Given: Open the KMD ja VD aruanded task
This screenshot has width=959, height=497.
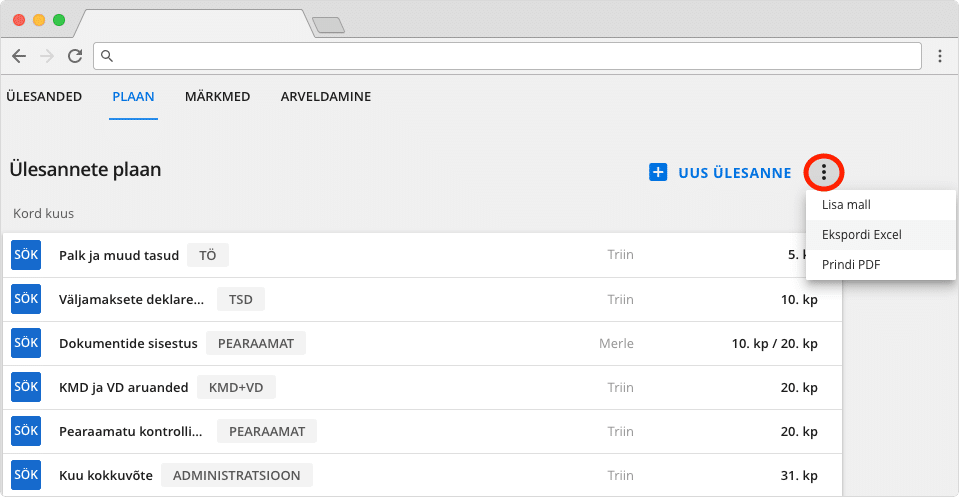Looking at the screenshot, I should point(124,388).
